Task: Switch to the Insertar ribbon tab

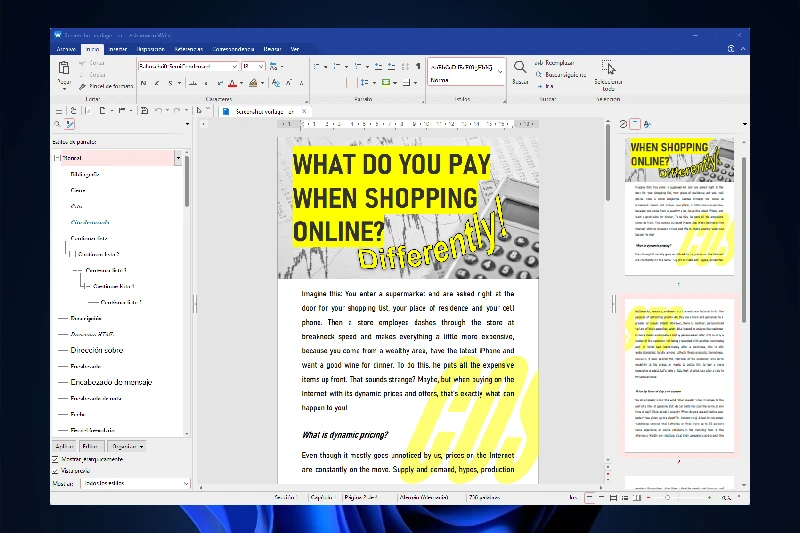Action: point(118,49)
